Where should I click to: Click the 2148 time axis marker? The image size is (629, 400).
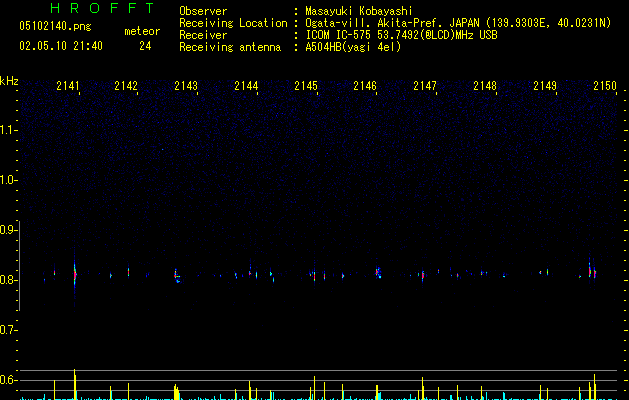coord(485,86)
